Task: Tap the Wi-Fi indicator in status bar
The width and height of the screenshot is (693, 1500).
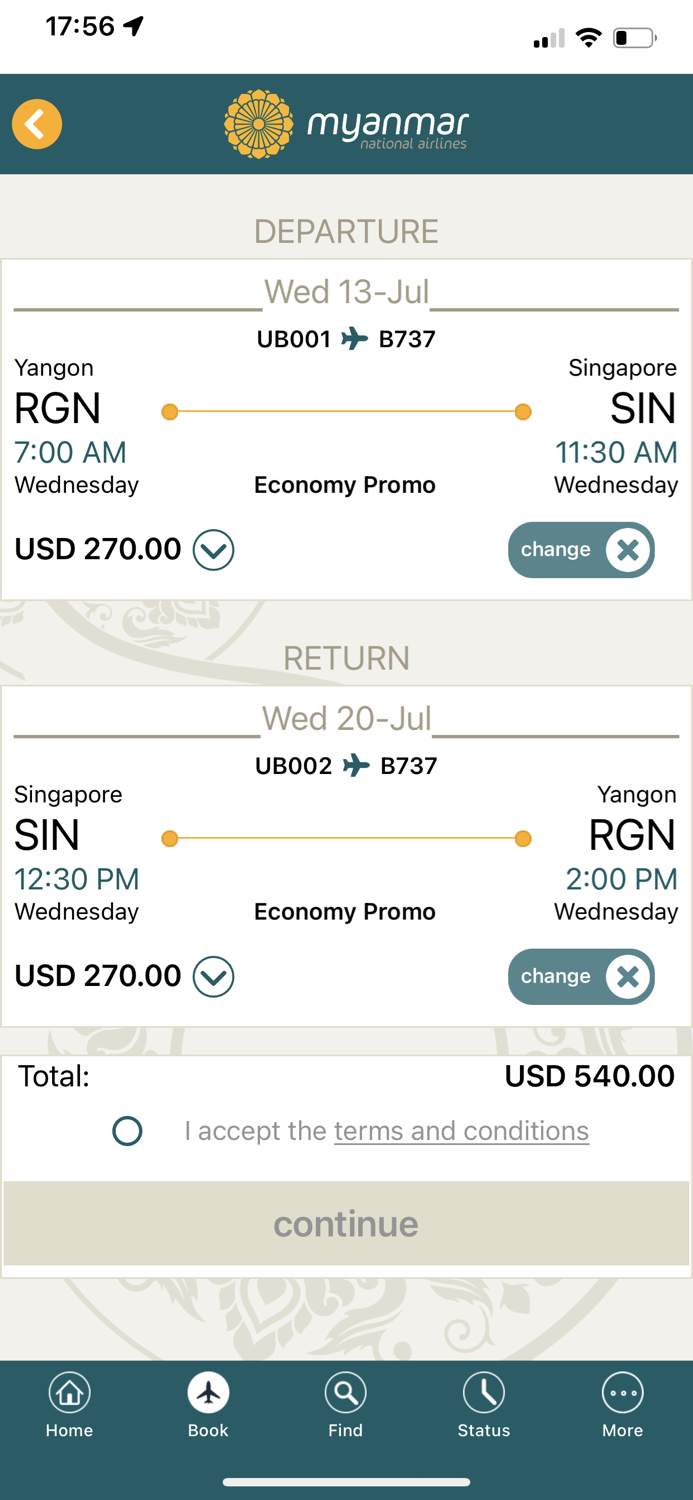Action: [589, 37]
